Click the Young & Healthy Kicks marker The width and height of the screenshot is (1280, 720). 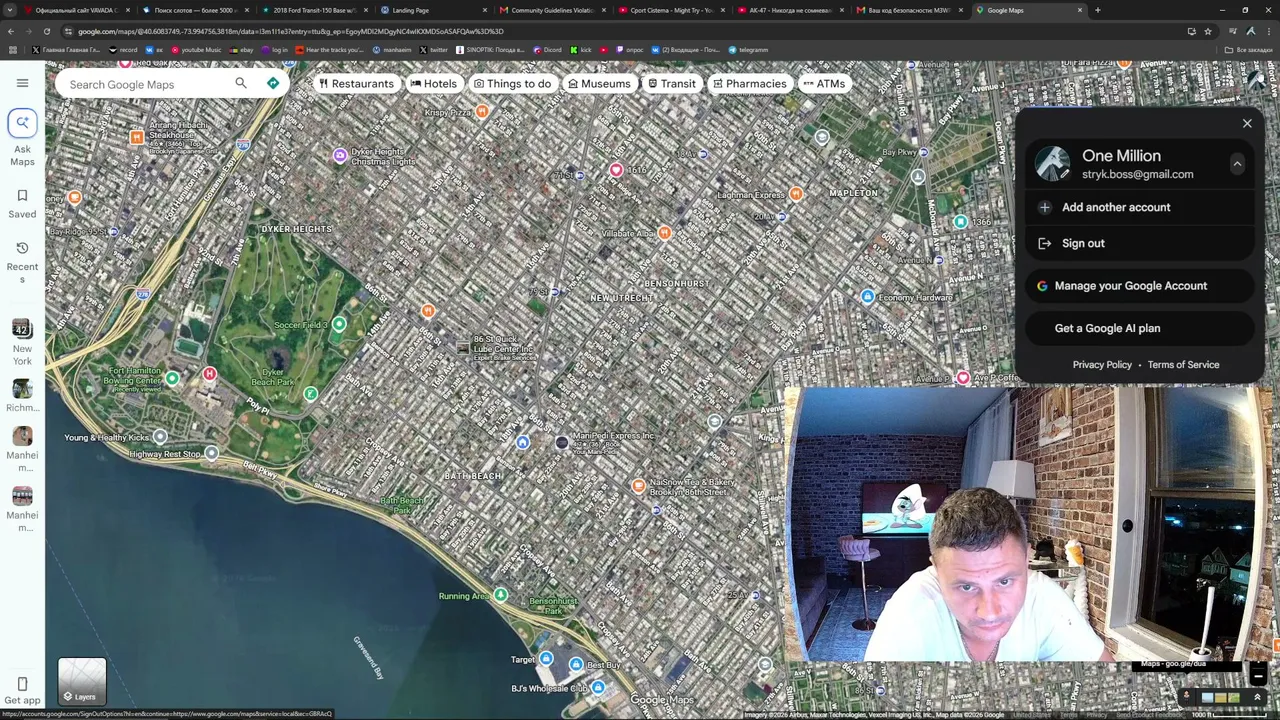coord(160,437)
